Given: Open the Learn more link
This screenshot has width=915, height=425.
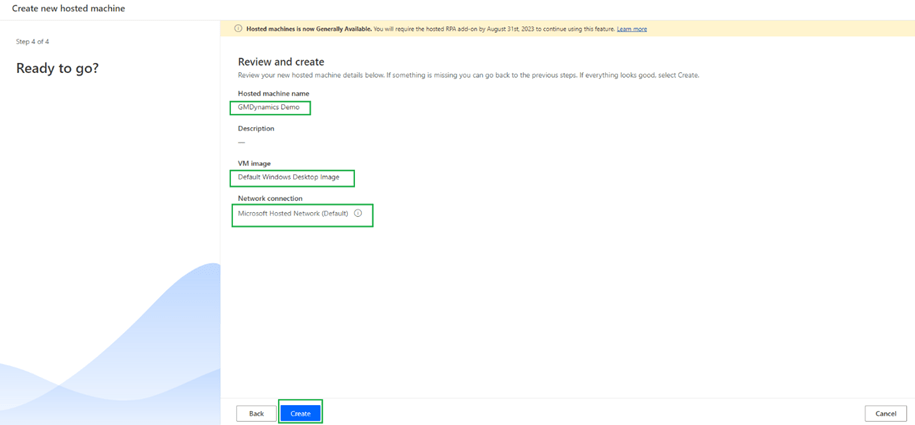Looking at the screenshot, I should point(631,29).
